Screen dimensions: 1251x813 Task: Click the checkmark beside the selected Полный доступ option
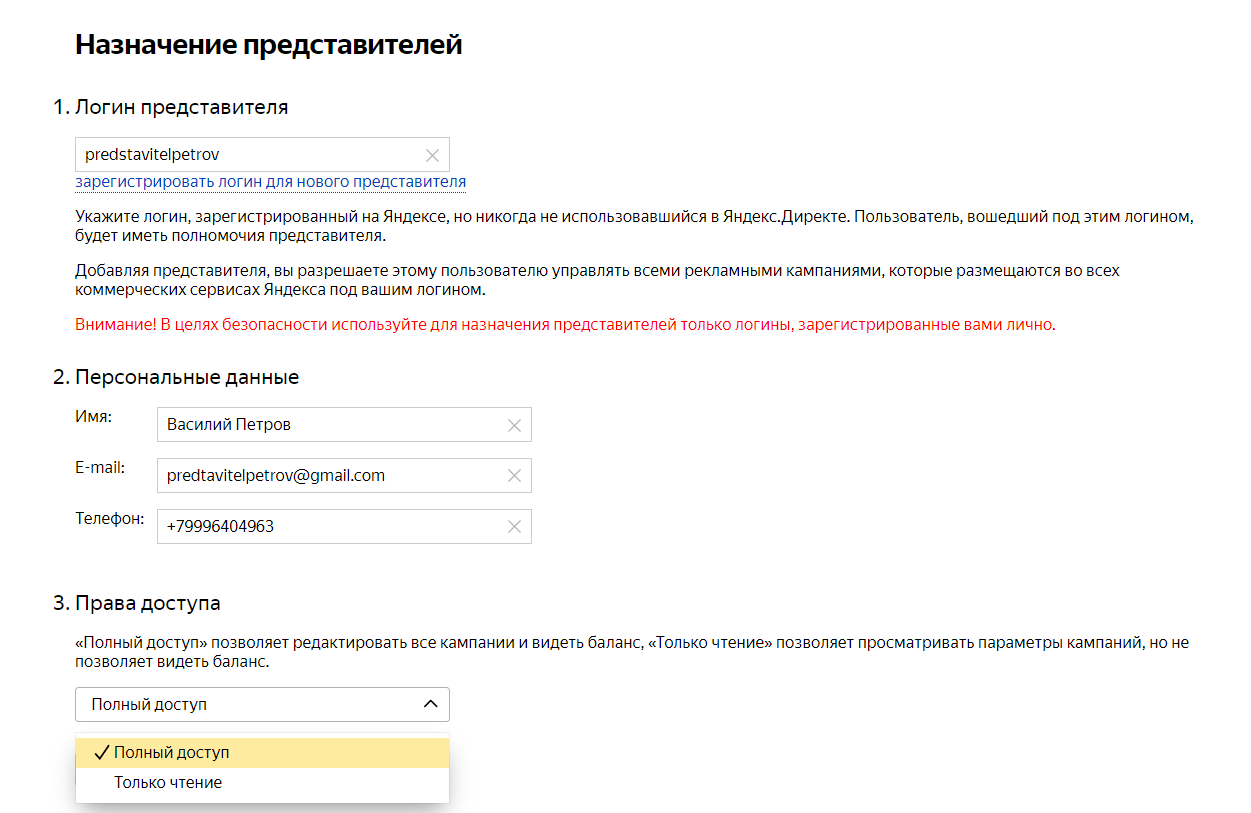(101, 753)
